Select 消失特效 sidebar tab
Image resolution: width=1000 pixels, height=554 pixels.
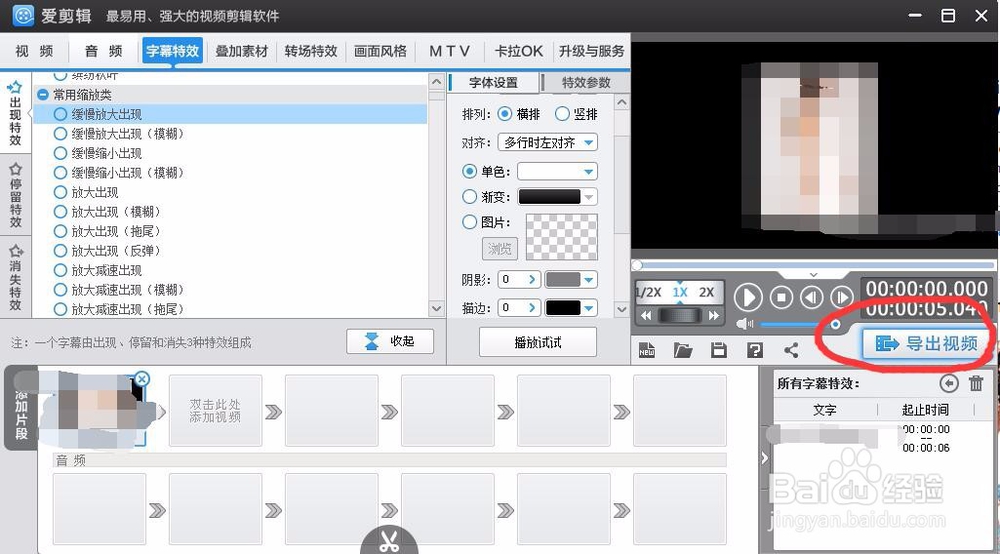(15, 277)
